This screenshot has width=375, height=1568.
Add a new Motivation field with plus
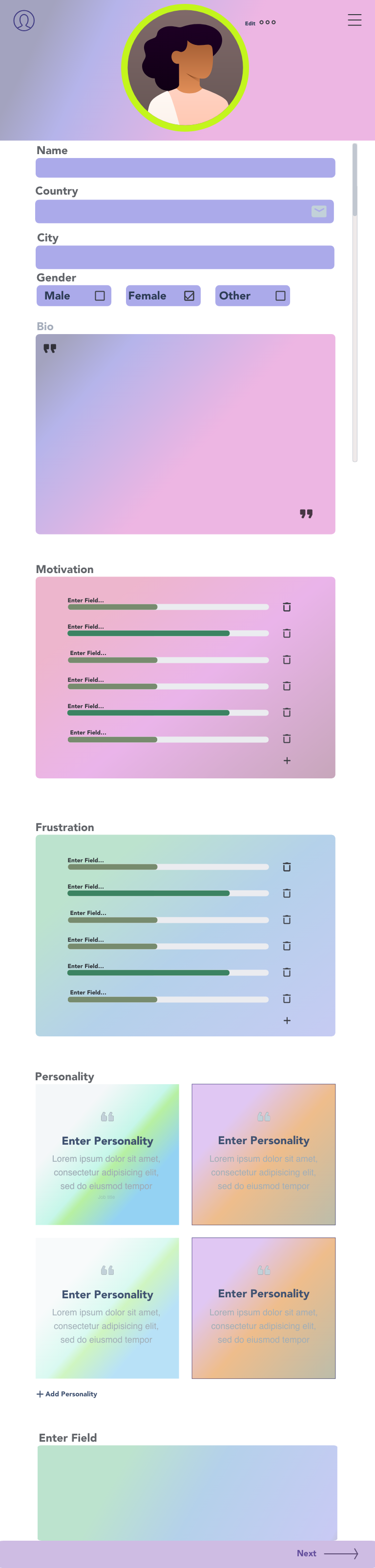click(287, 761)
